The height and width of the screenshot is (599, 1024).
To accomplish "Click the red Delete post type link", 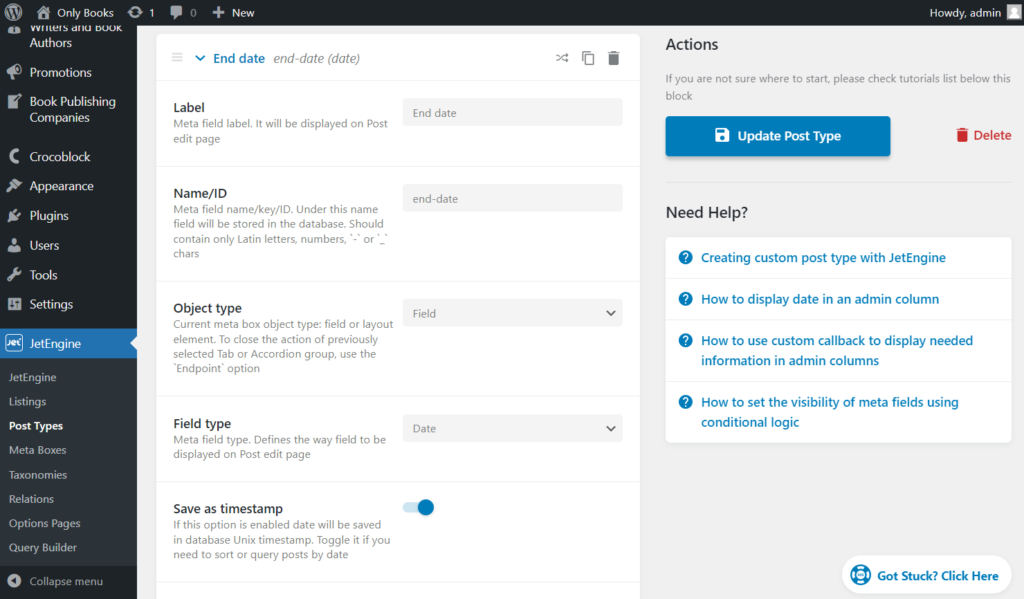I will tap(984, 135).
